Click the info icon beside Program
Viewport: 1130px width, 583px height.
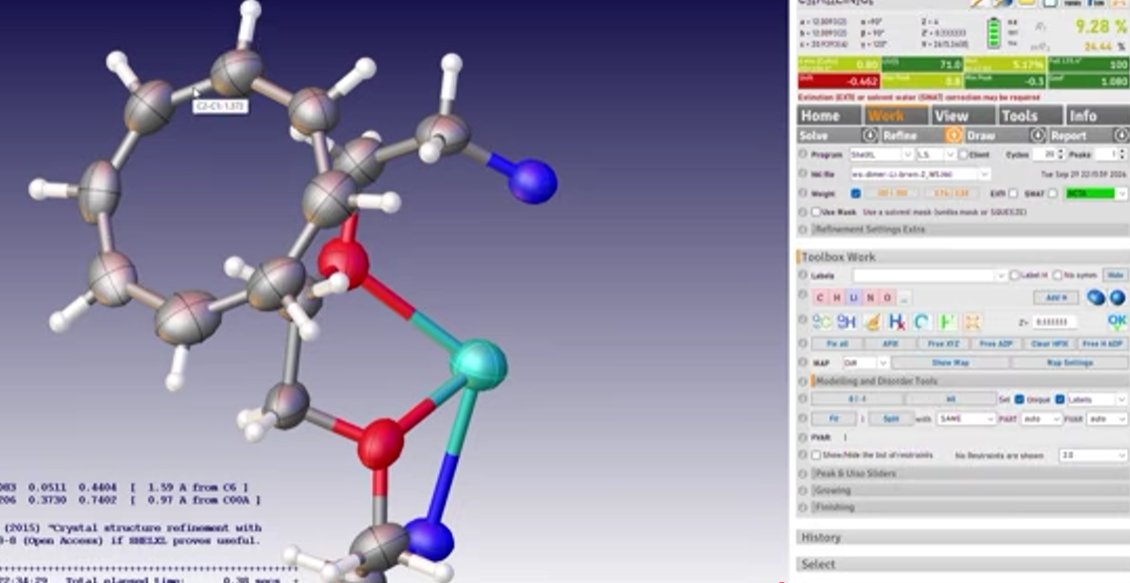coord(803,154)
